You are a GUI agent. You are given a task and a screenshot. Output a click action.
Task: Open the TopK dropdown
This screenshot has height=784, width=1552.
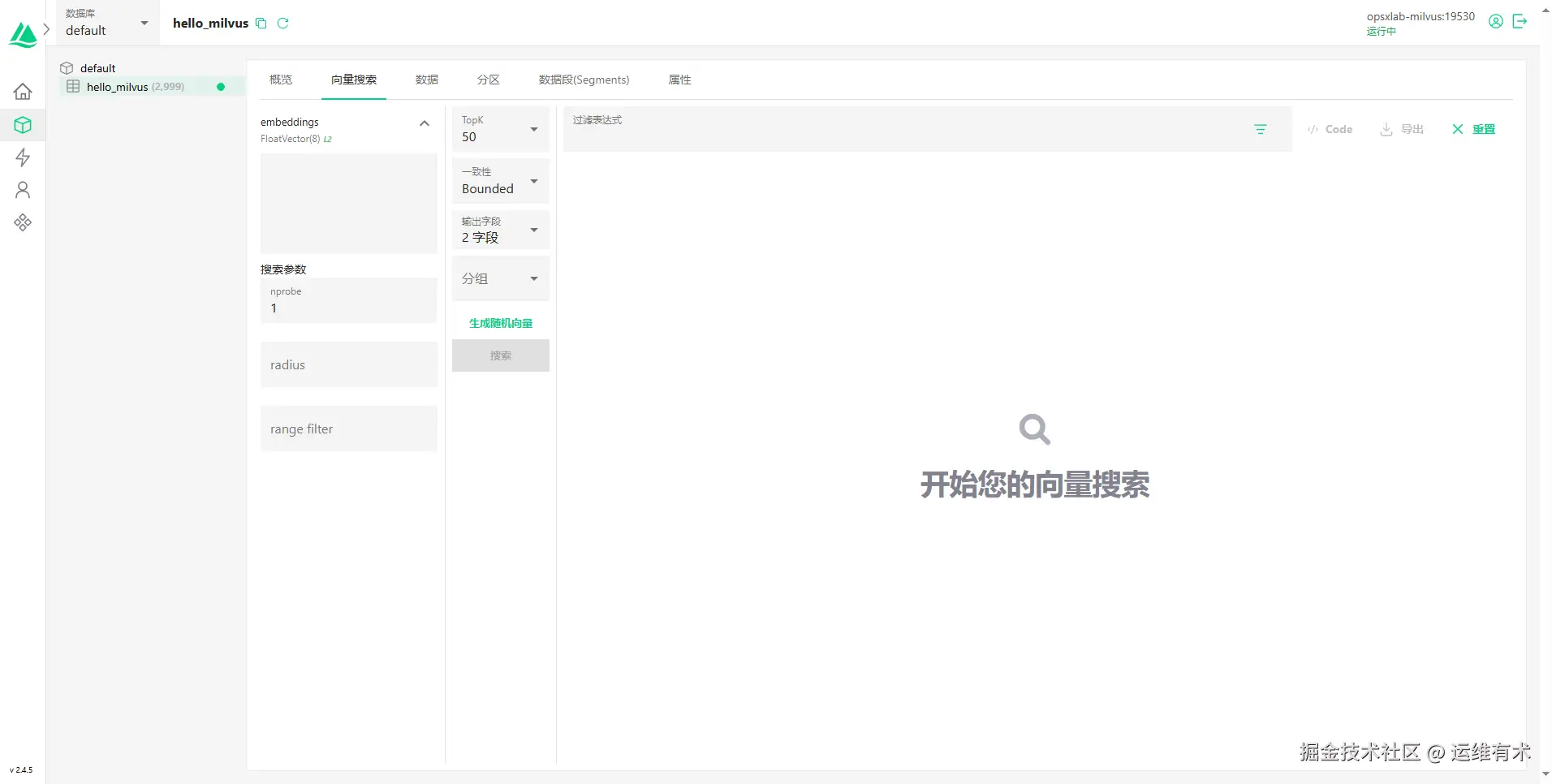[x=533, y=129]
